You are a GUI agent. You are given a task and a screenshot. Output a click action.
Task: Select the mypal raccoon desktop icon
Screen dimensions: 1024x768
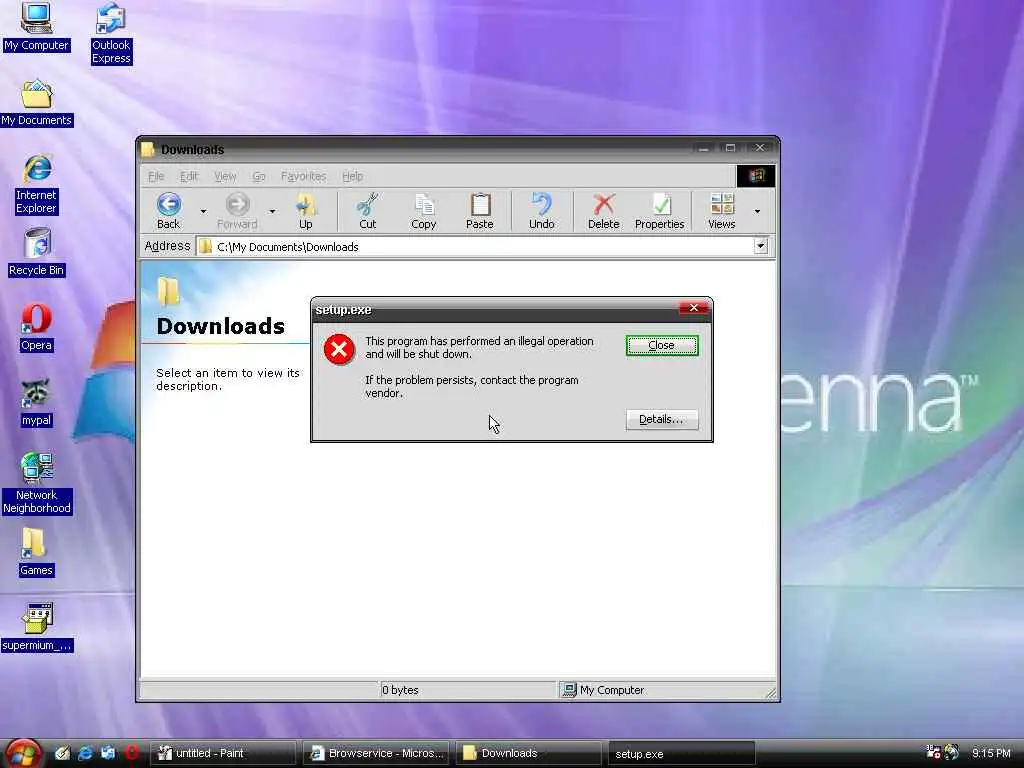click(36, 403)
